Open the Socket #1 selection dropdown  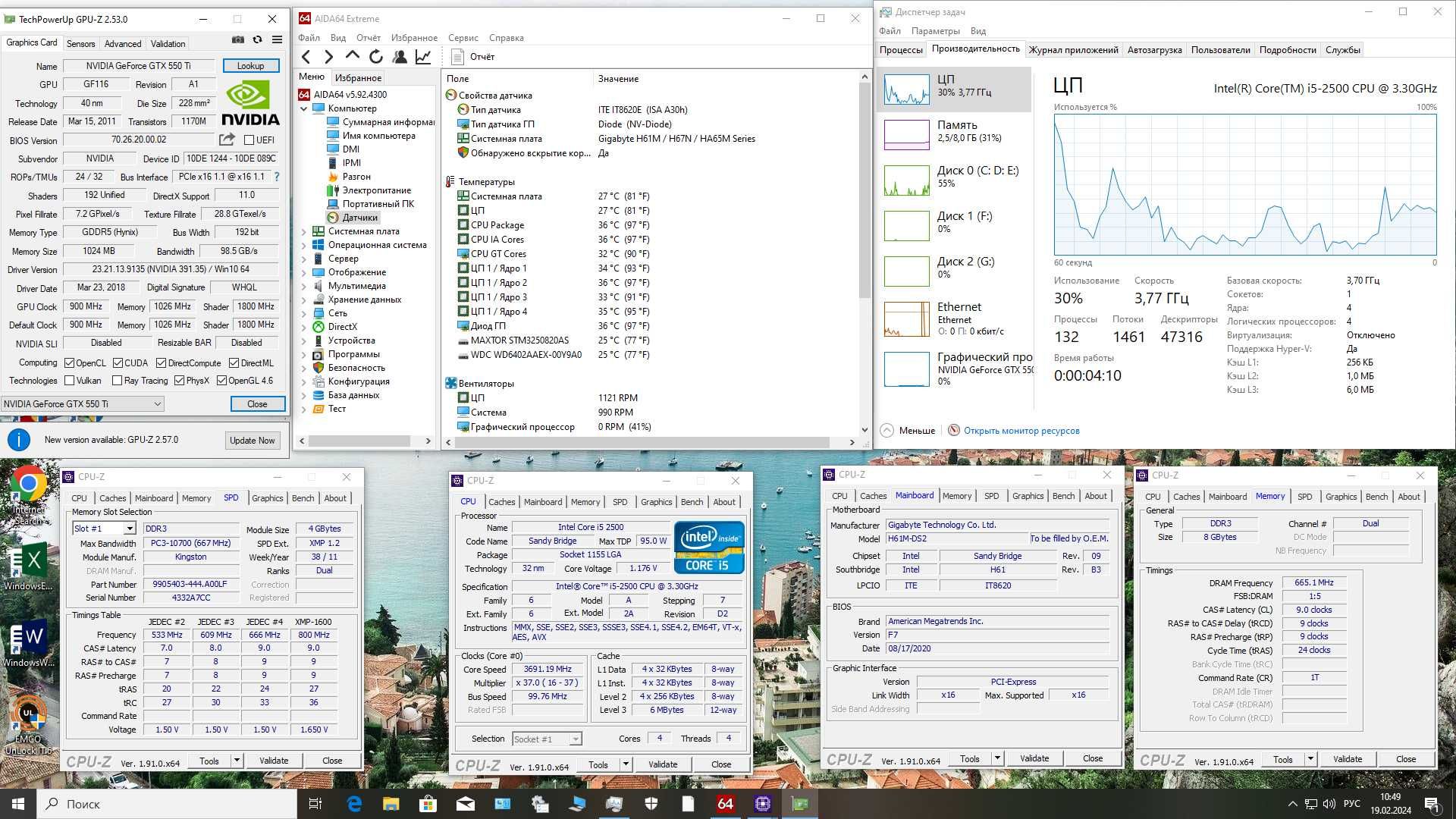click(x=547, y=739)
